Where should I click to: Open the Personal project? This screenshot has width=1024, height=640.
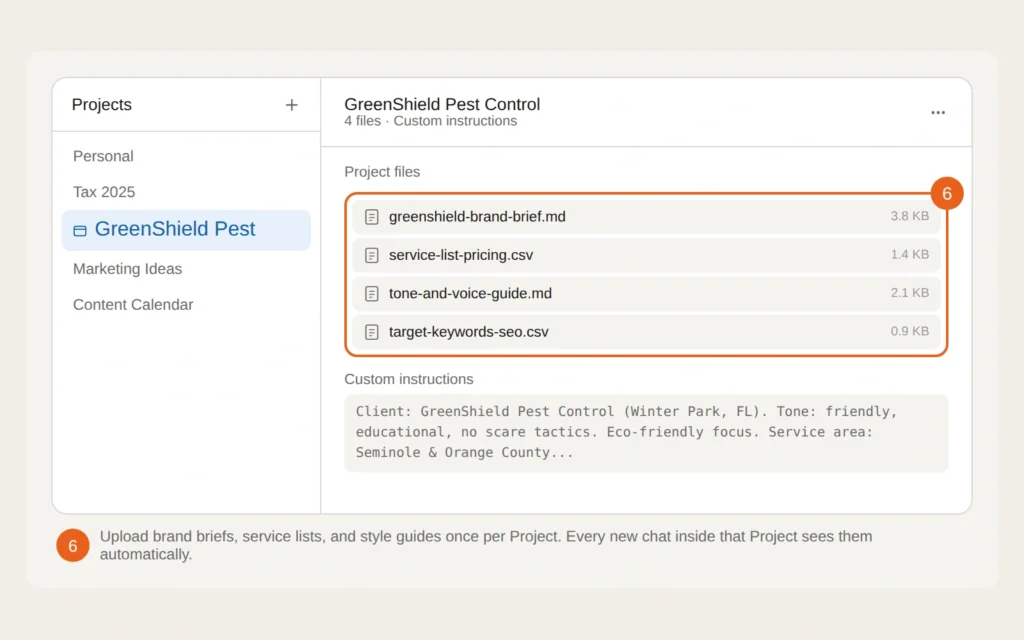(x=103, y=156)
